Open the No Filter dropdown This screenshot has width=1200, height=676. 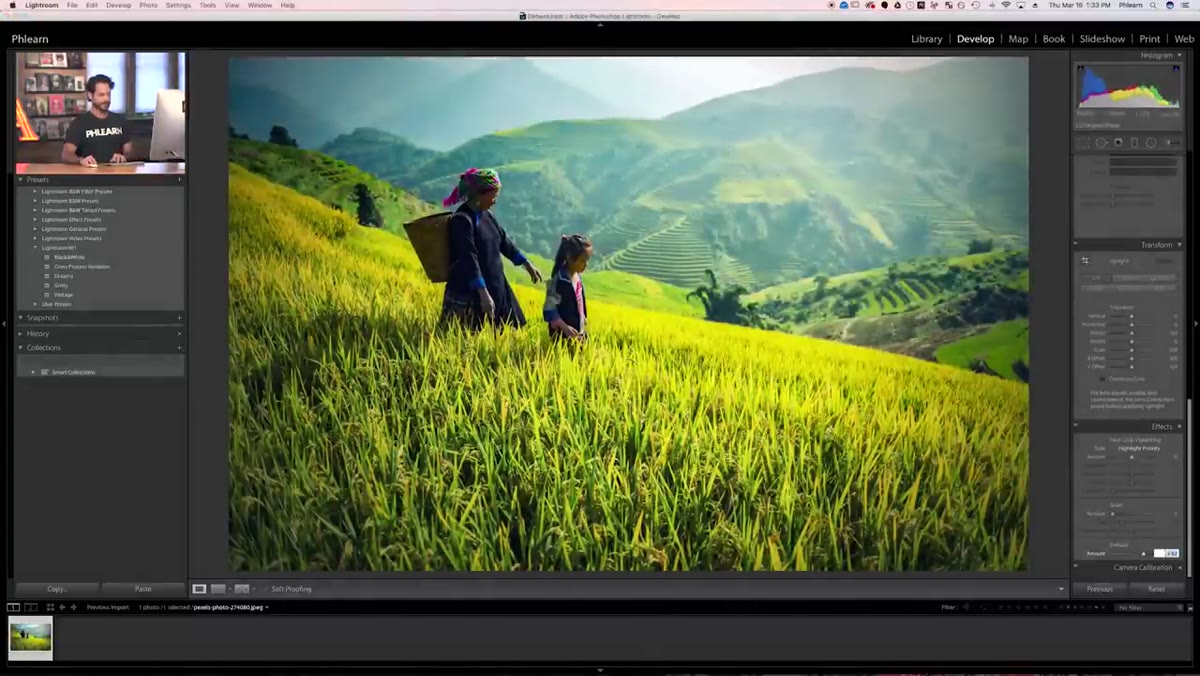(1149, 607)
